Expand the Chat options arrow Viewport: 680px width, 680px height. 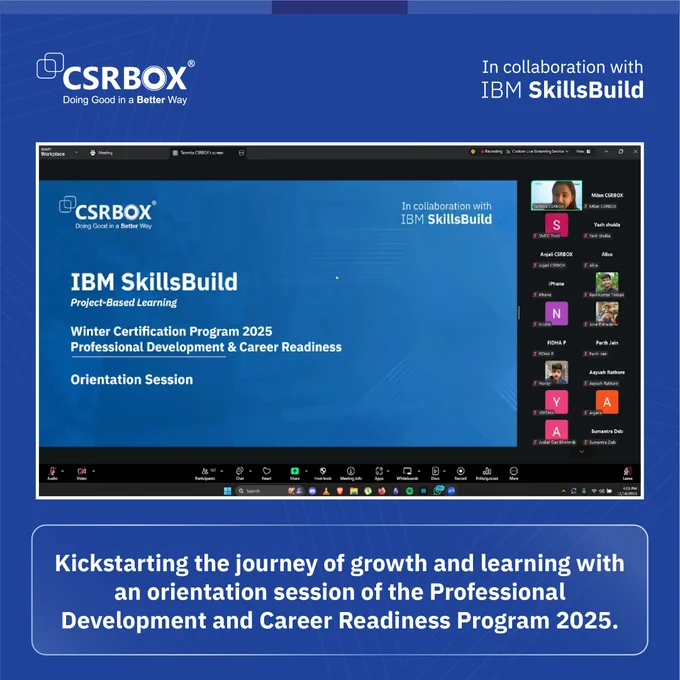(250, 471)
